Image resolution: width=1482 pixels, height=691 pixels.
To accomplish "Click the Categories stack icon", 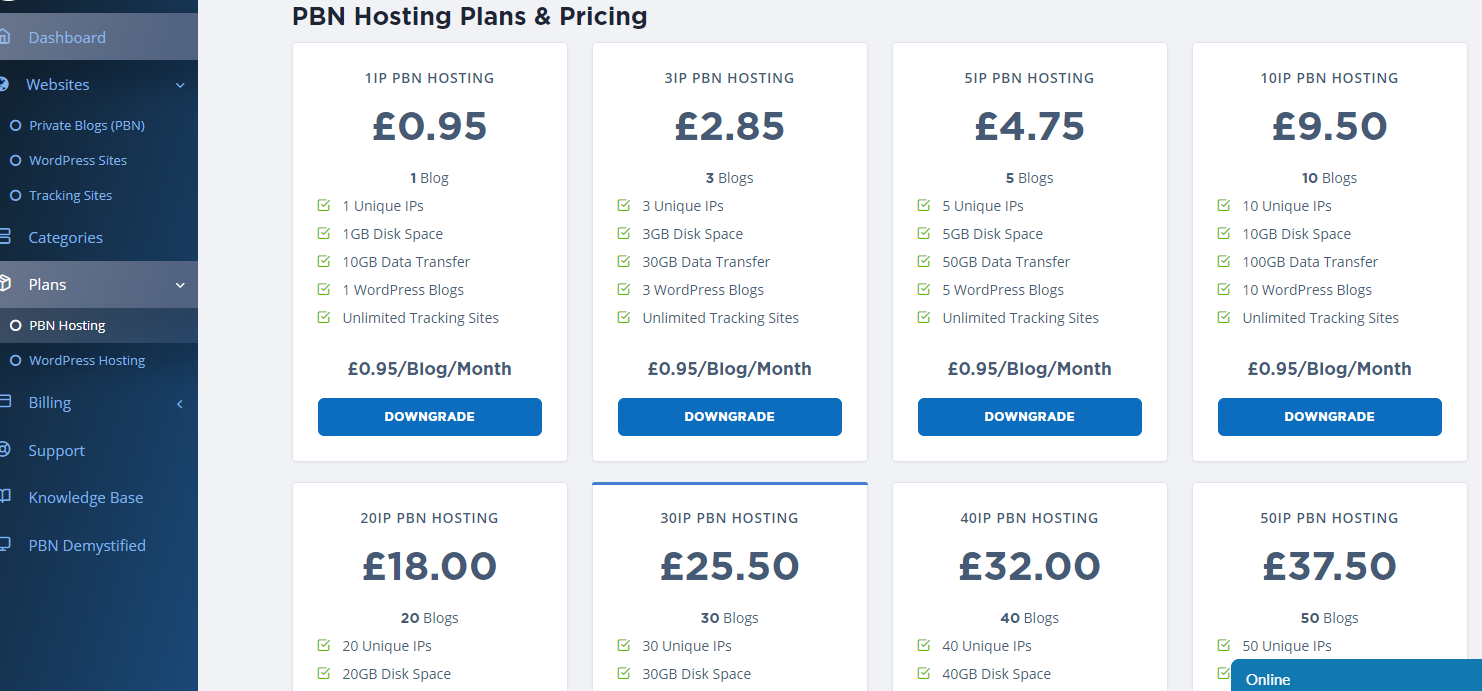I will click(x=5, y=237).
